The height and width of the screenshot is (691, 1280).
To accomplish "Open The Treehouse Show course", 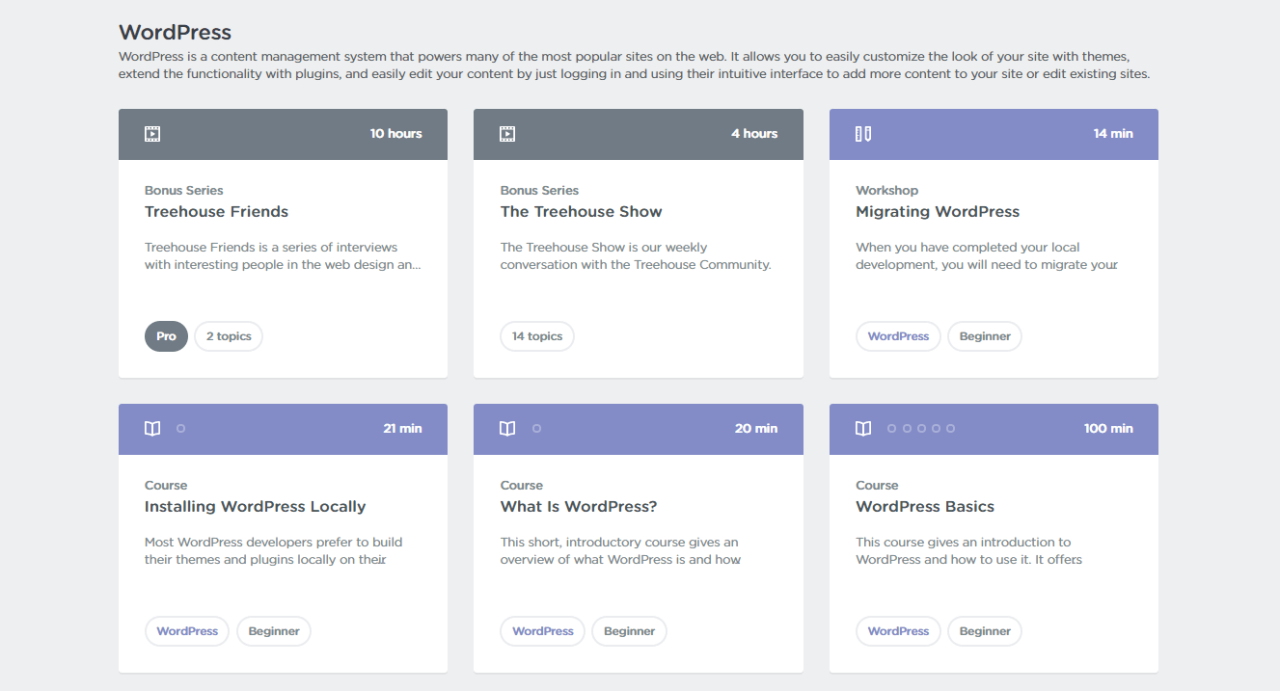I will pyautogui.click(x=581, y=211).
